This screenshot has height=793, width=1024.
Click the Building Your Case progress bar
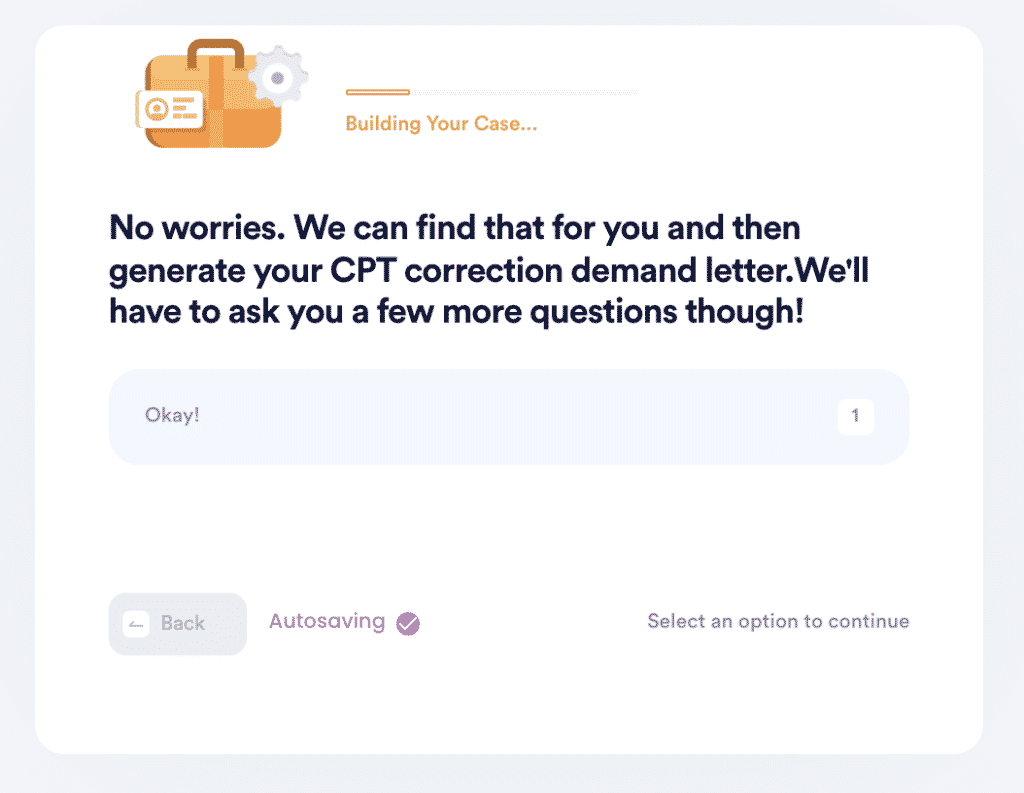[490, 92]
